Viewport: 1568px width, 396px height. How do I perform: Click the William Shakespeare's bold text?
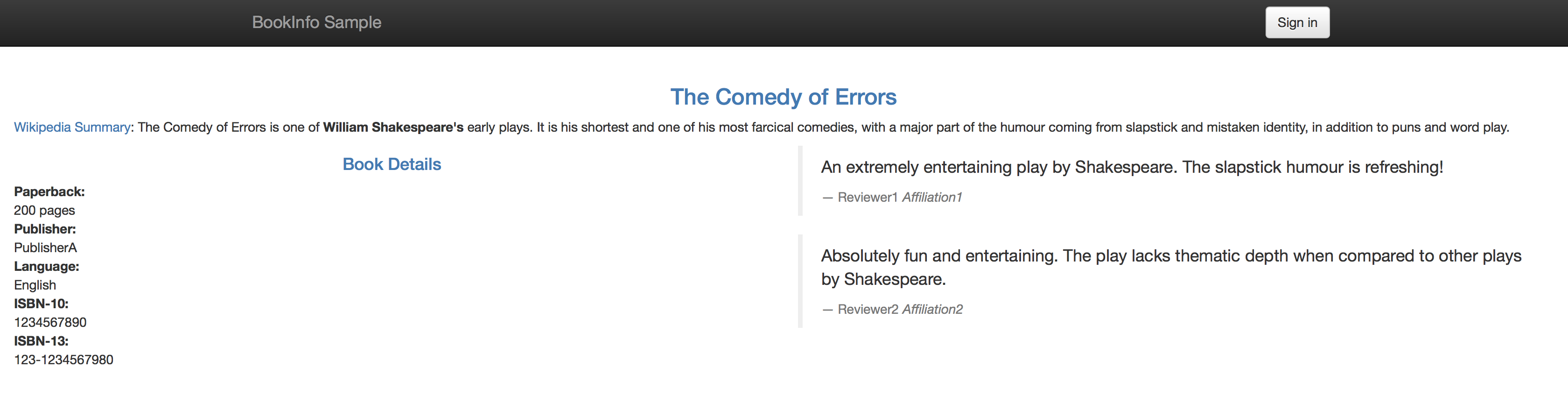point(393,127)
